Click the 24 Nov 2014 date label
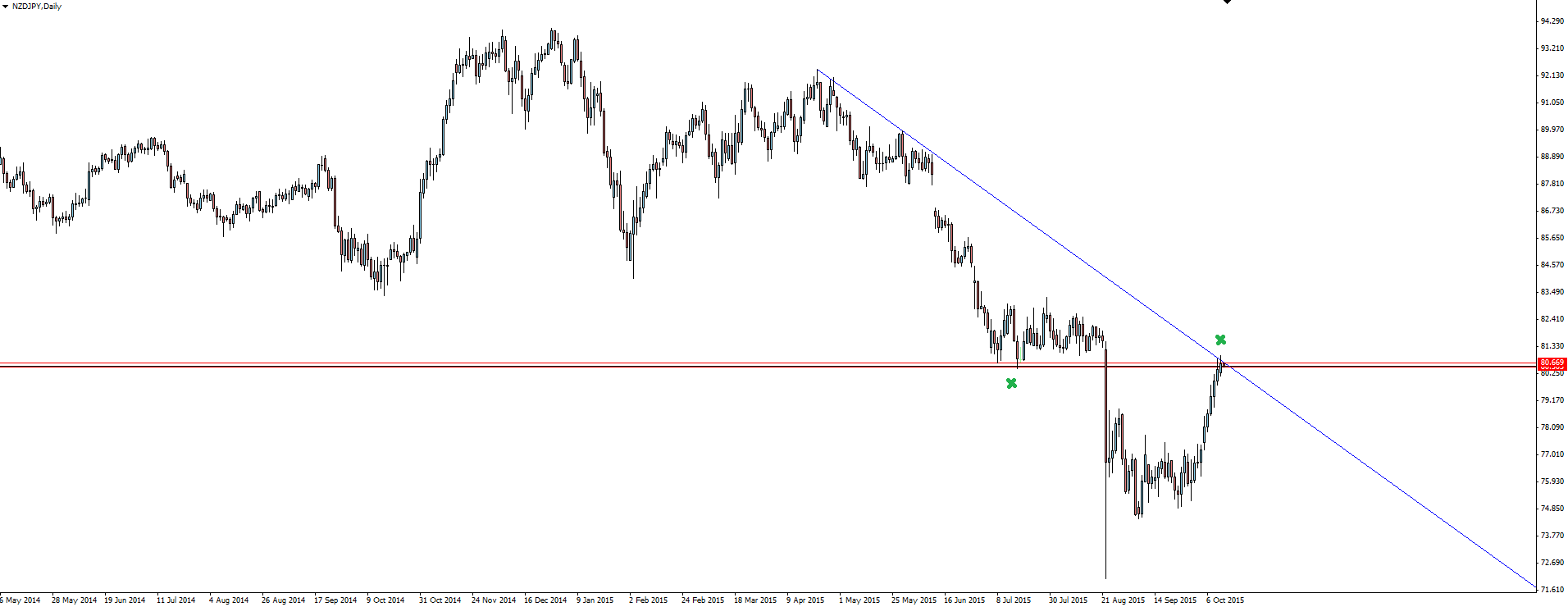This screenshot has height=607, width=1568. pos(494,600)
